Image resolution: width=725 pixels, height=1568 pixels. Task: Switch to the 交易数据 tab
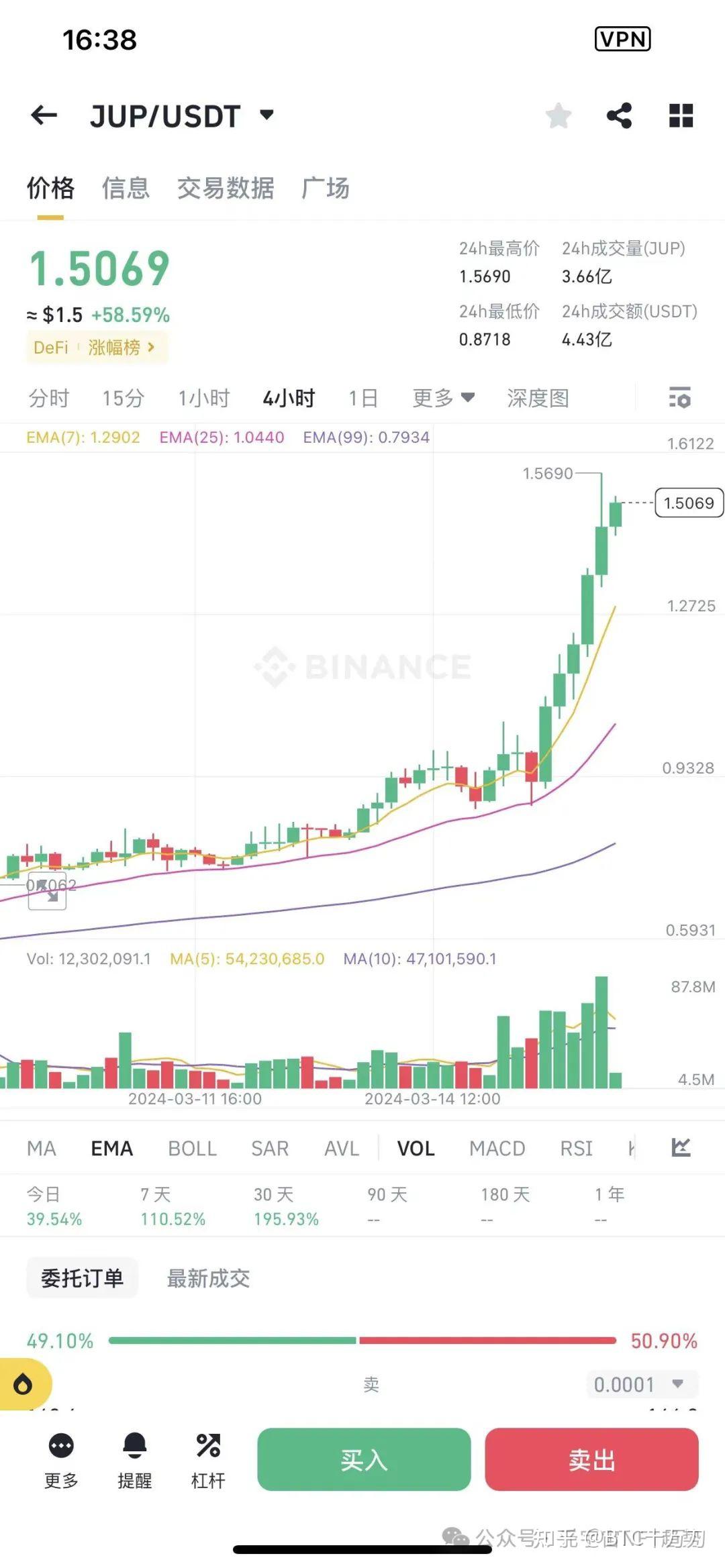pyautogui.click(x=226, y=189)
